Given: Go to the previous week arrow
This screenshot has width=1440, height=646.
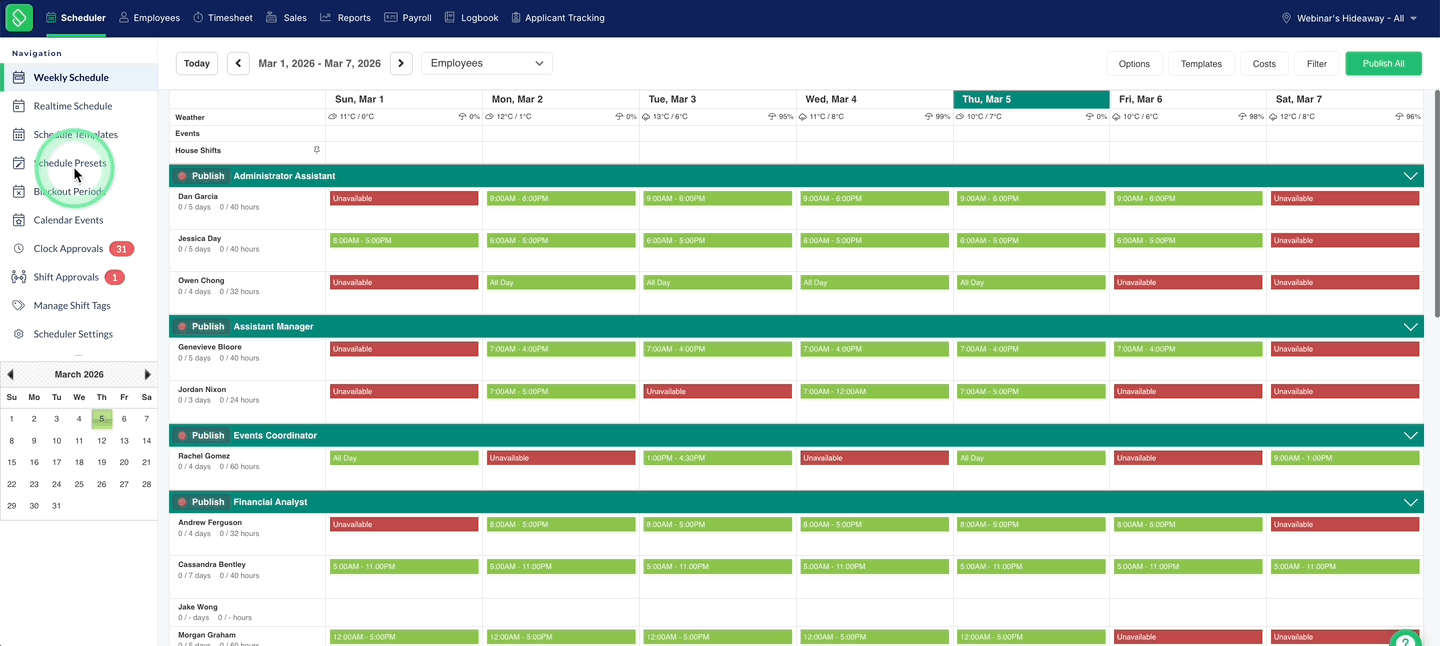Looking at the screenshot, I should (238, 63).
